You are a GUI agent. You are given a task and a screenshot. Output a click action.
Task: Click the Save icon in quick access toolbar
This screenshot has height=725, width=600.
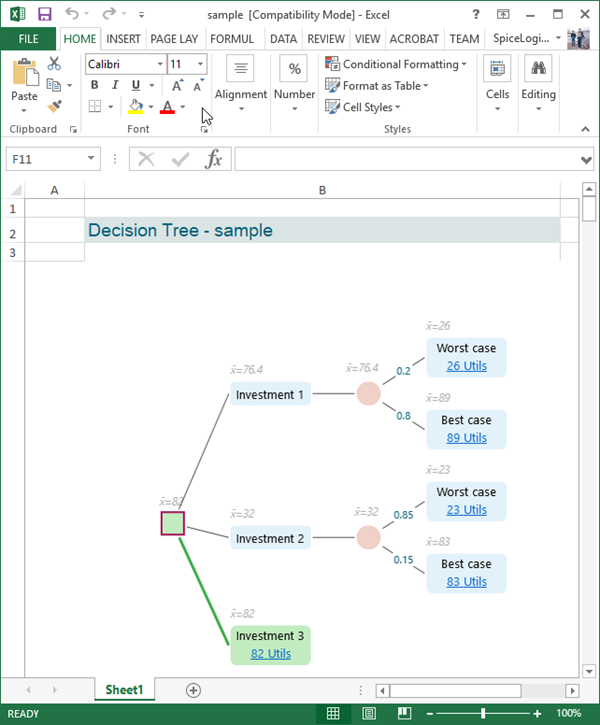tap(44, 14)
